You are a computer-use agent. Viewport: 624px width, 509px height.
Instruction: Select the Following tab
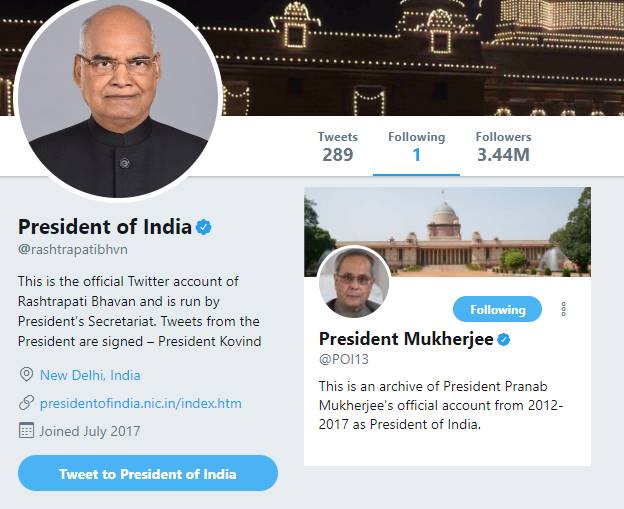click(416, 146)
